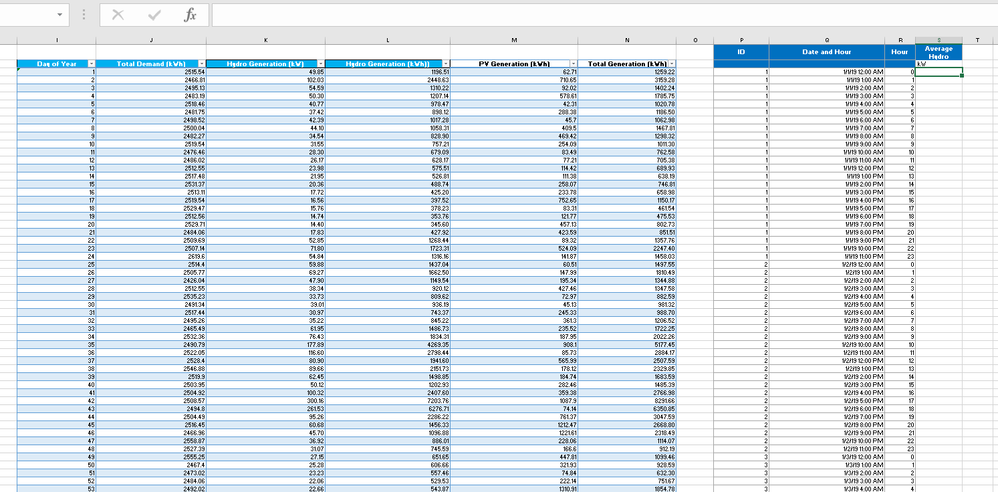Open the Name Box dropdown arrow

(60, 15)
